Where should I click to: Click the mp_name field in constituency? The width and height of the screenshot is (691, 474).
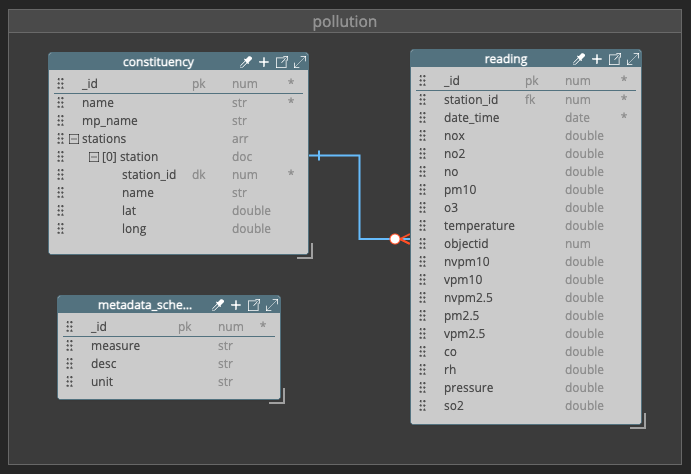109,121
